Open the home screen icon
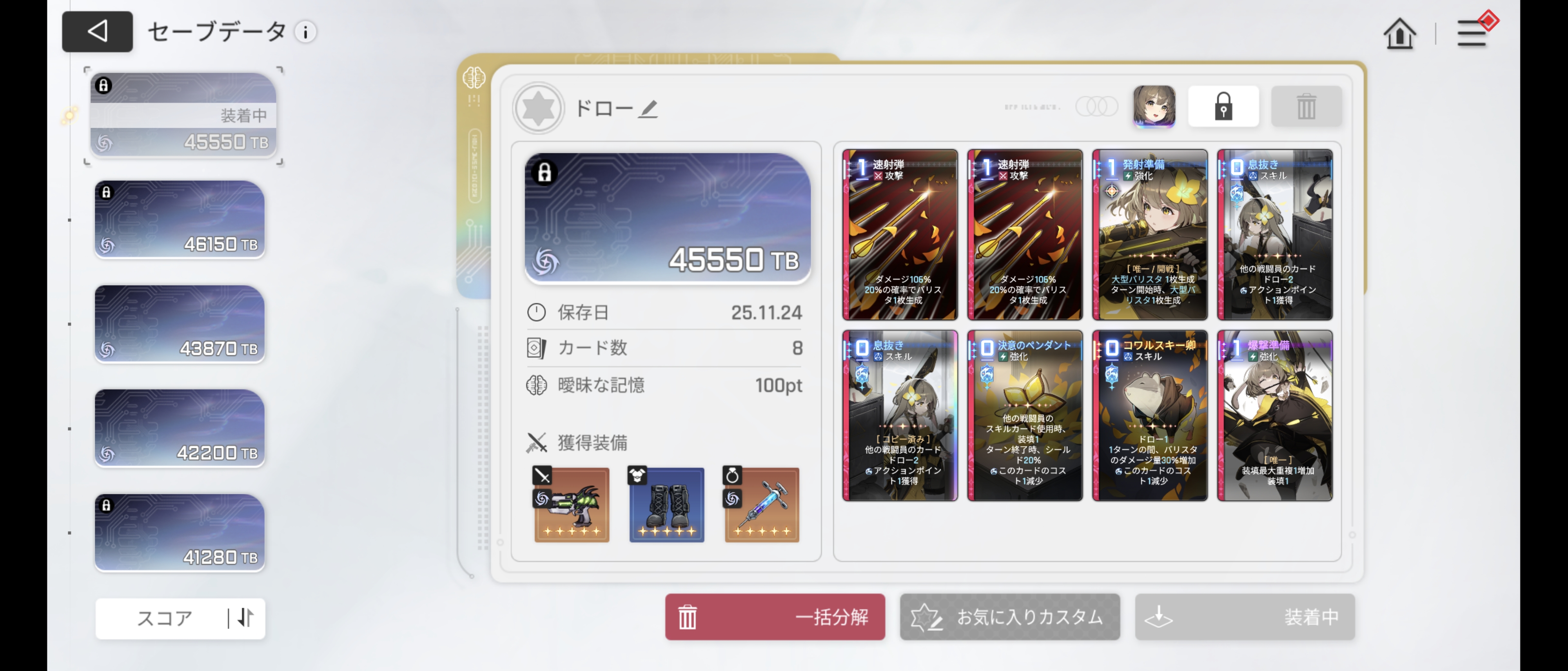The height and width of the screenshot is (671, 1568). [1399, 33]
